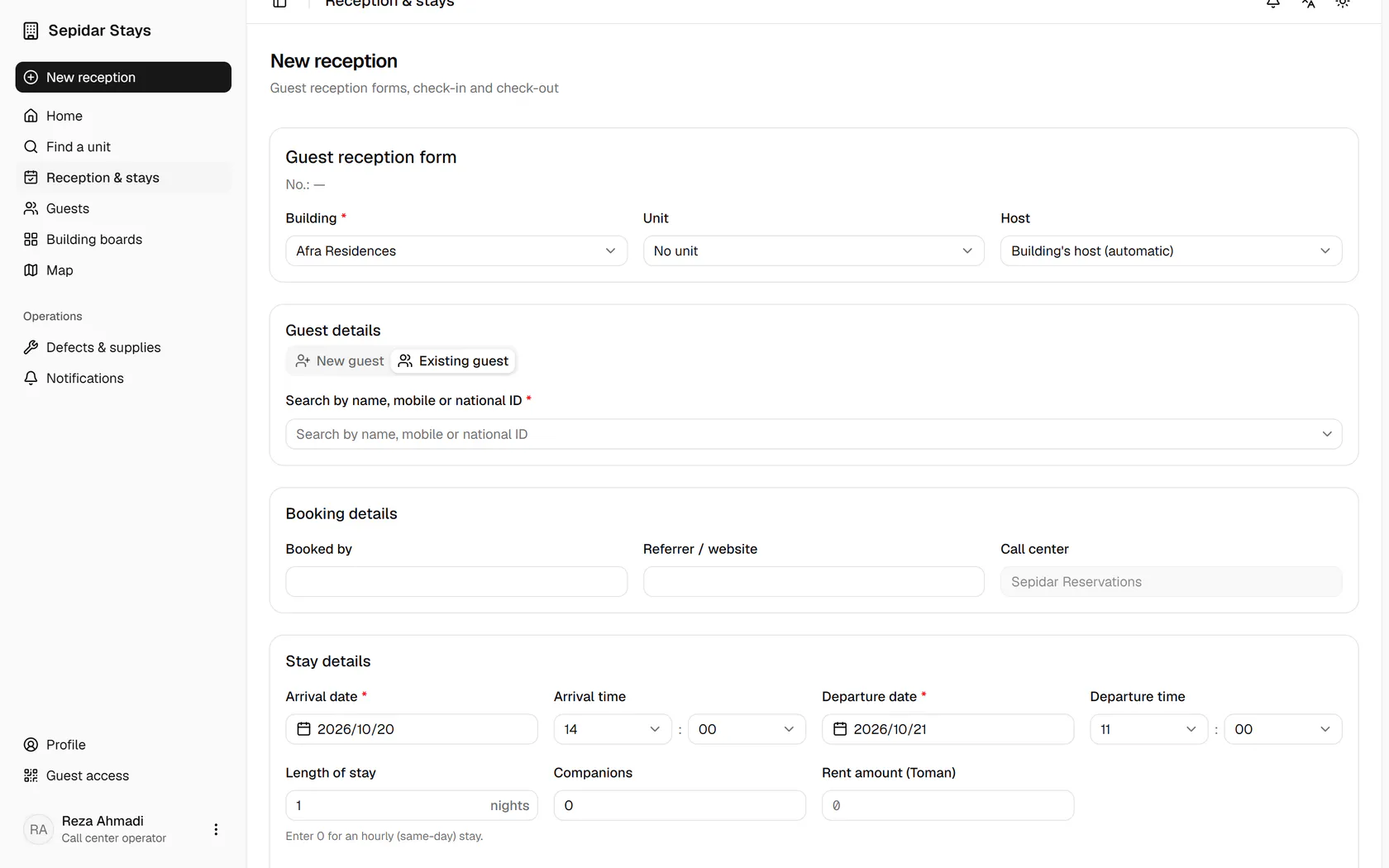Click the "No.: —" form number text
This screenshot has width=1389, height=868.
click(x=305, y=184)
